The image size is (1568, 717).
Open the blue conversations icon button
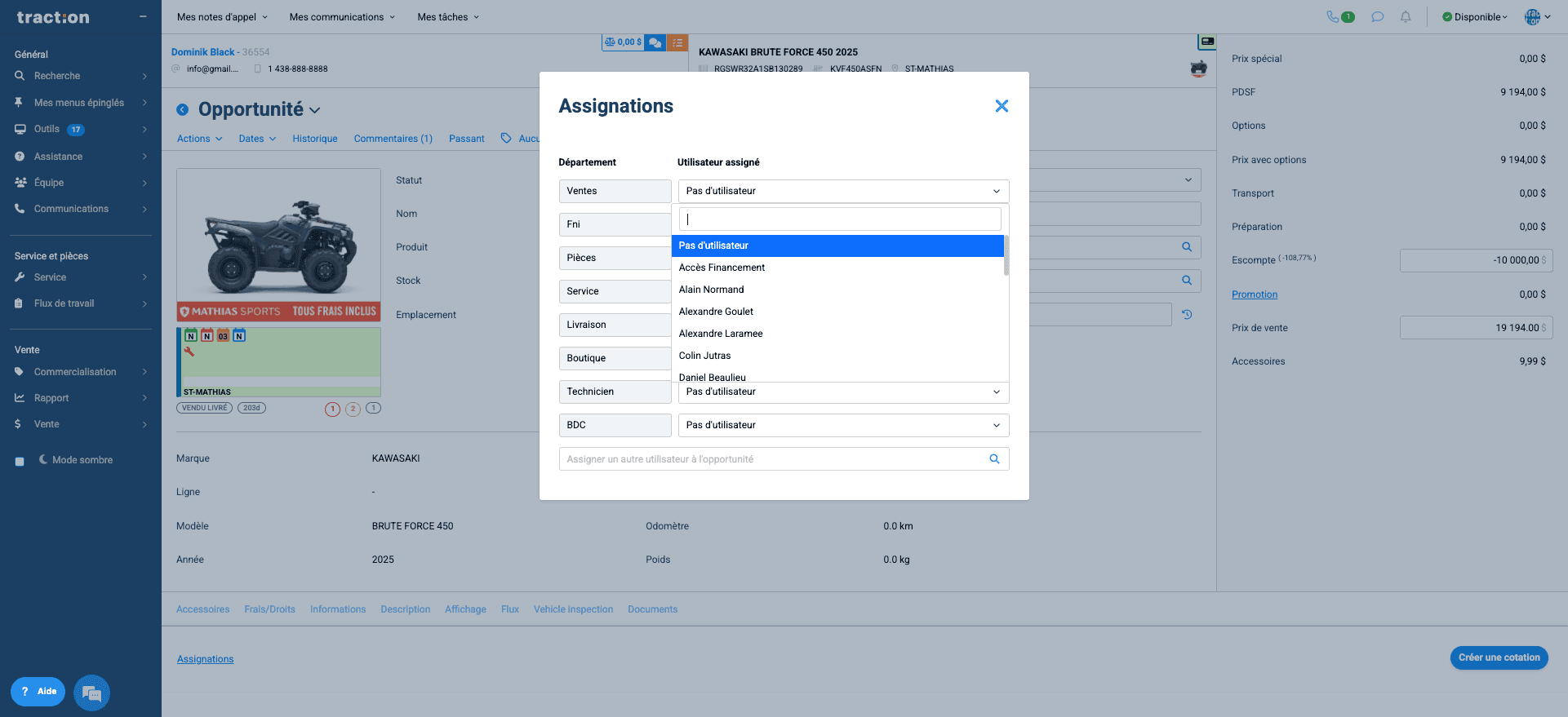[x=655, y=42]
